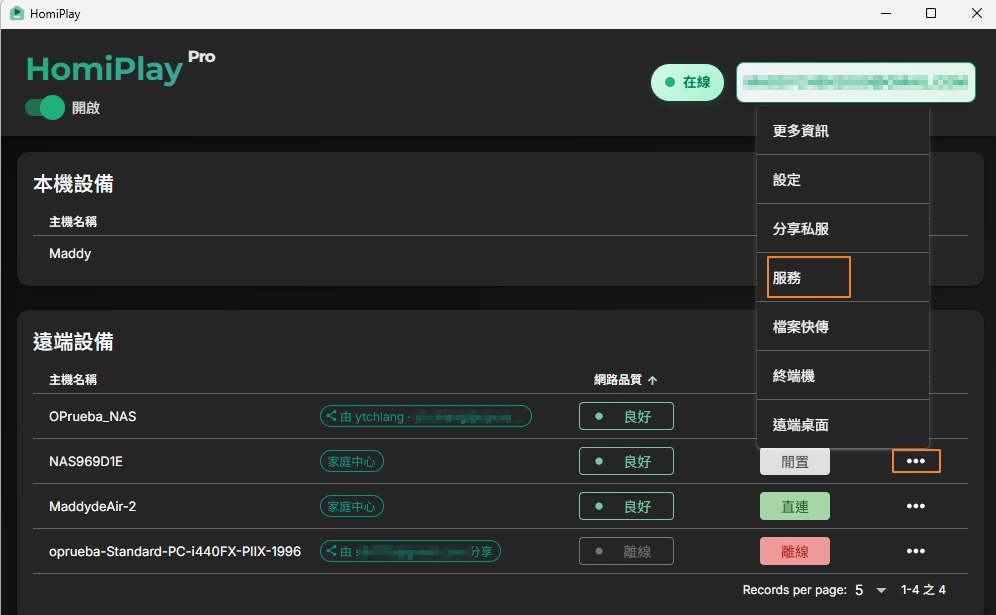Click the HomiPlay app icon in the title bar
996x615 pixels.
[17, 13]
